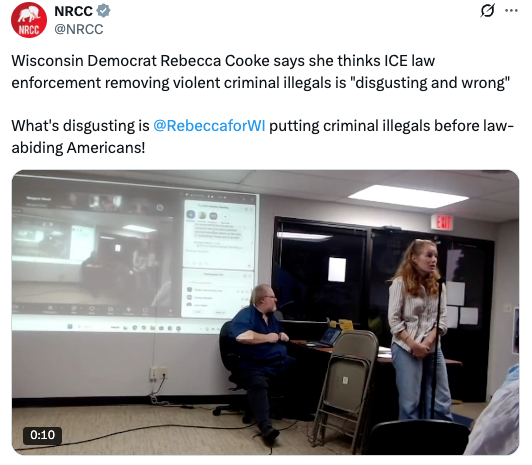Click the blue verified badge next to NRCC
This screenshot has height=465, width=532.
tap(103, 11)
